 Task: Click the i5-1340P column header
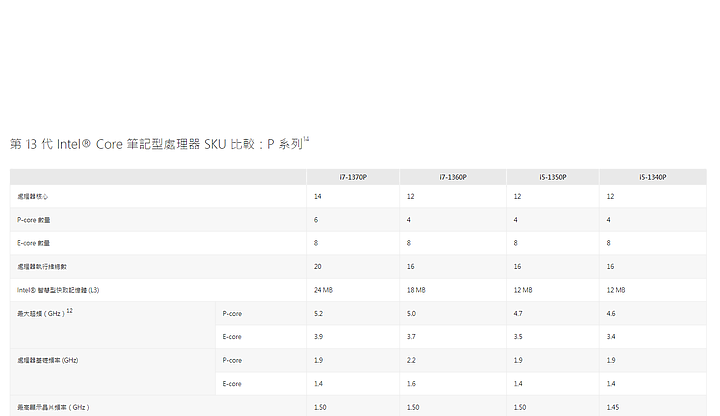click(x=652, y=177)
